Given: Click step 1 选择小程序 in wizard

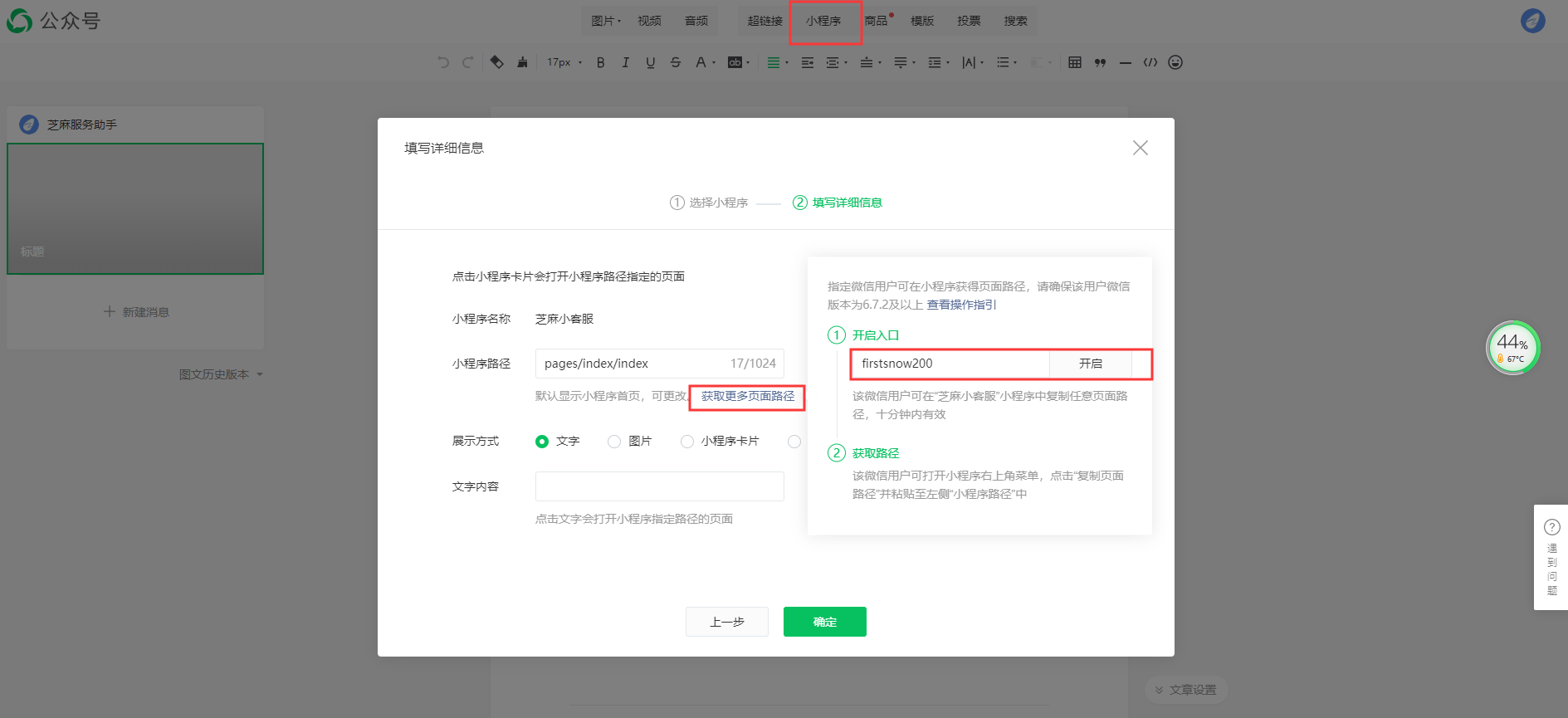Looking at the screenshot, I should pyautogui.click(x=709, y=203).
